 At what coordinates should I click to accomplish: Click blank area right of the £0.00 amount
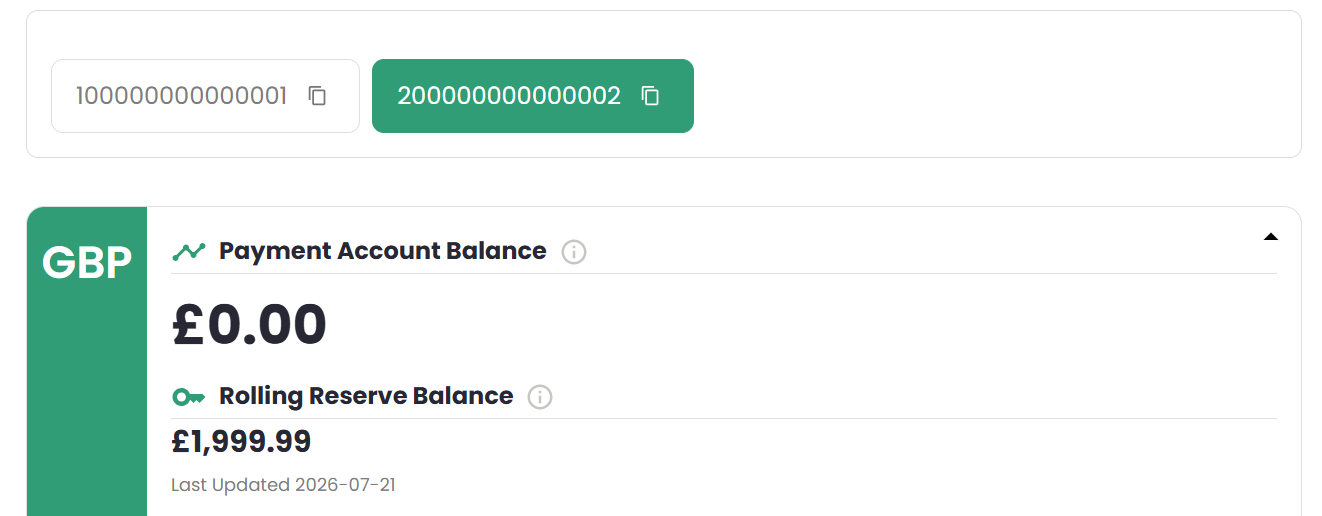coord(800,325)
